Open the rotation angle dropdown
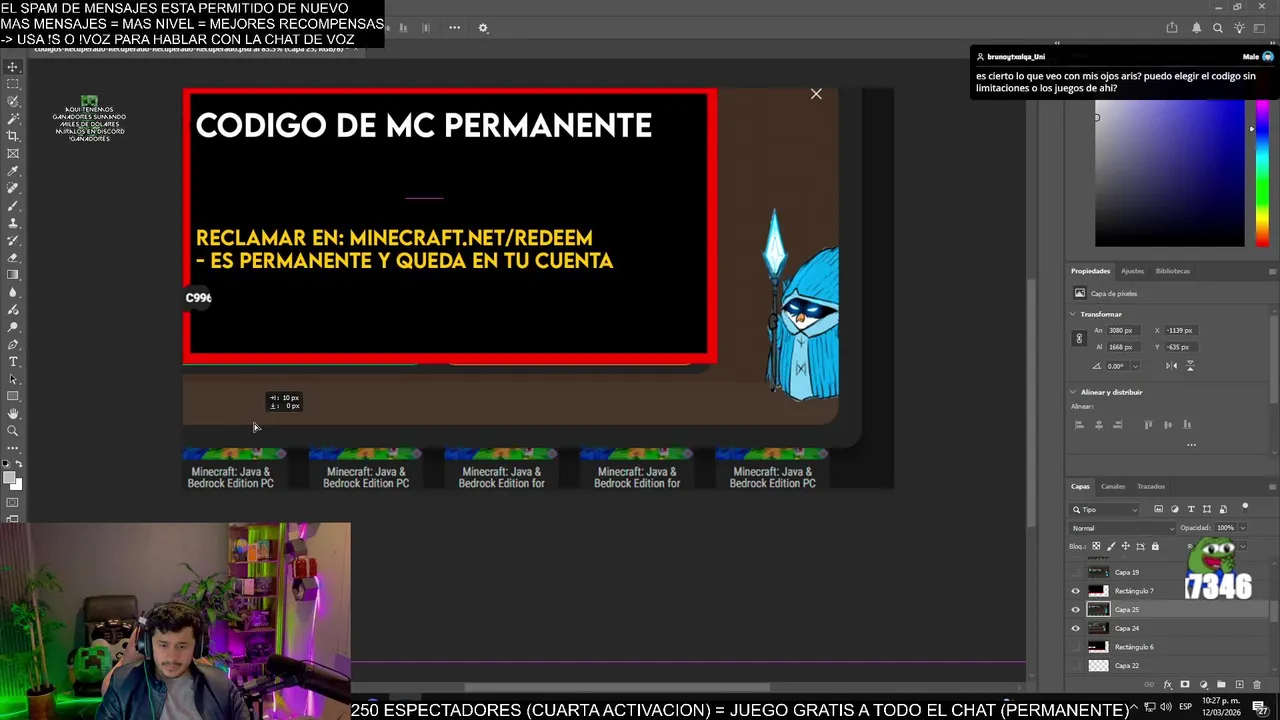Viewport: 1280px width, 720px height. [x=1136, y=366]
